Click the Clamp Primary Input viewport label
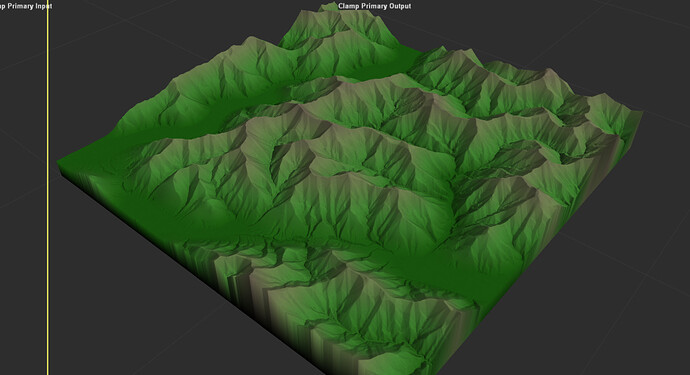Screen dimensions: 690x375 pos(26,6)
